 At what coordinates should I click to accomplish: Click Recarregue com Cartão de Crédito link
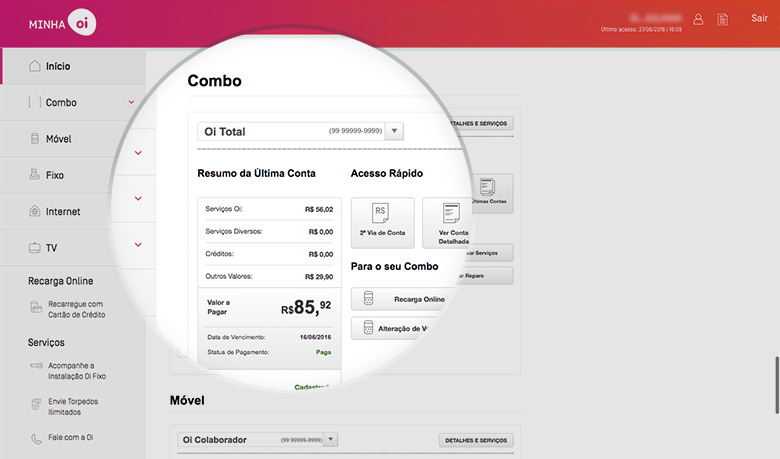[x=77, y=309]
